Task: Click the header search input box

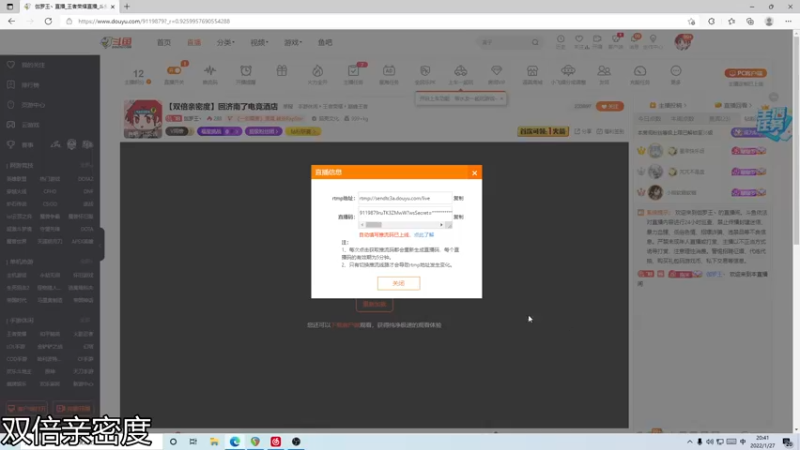Action: (x=504, y=42)
